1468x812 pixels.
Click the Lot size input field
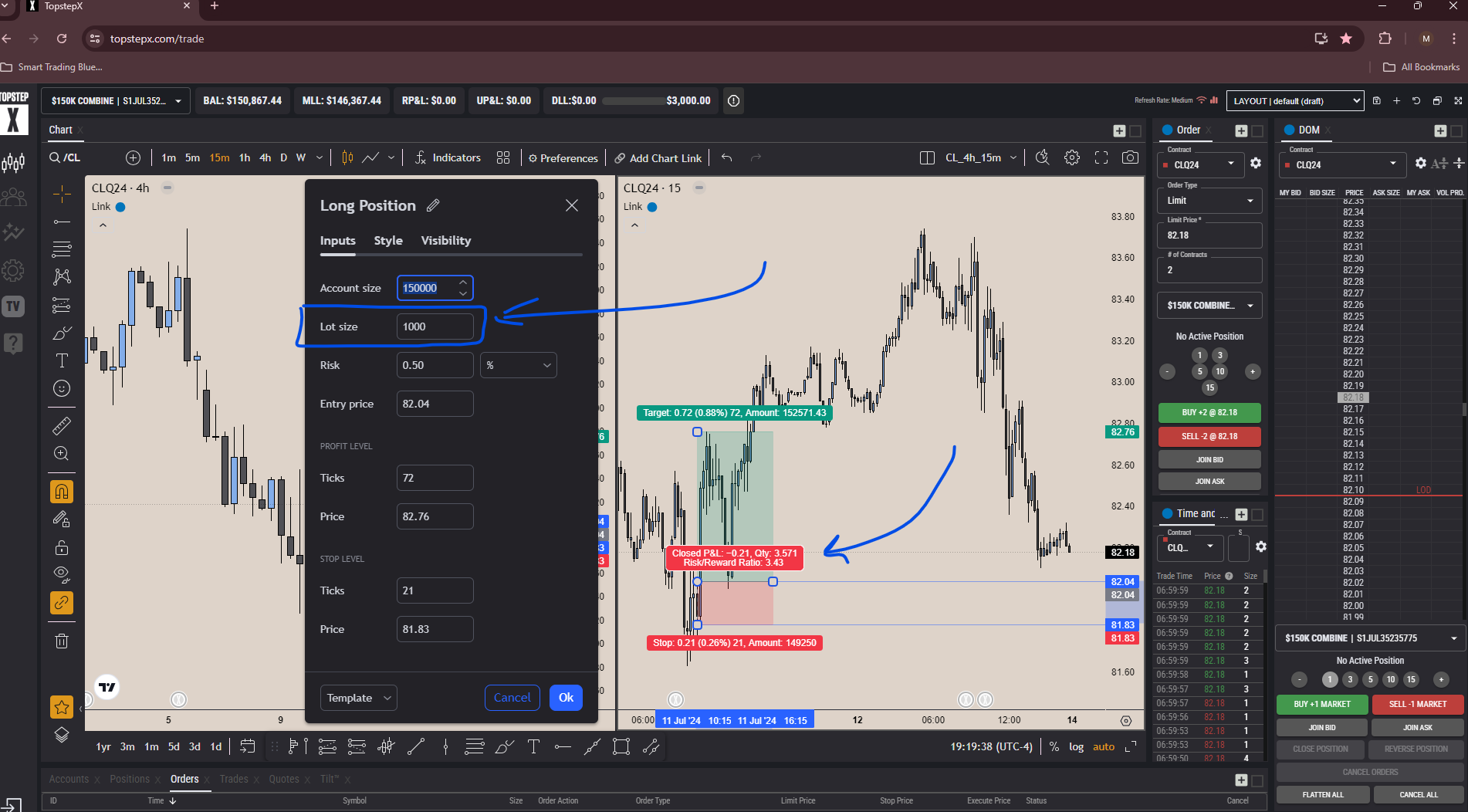coord(435,326)
